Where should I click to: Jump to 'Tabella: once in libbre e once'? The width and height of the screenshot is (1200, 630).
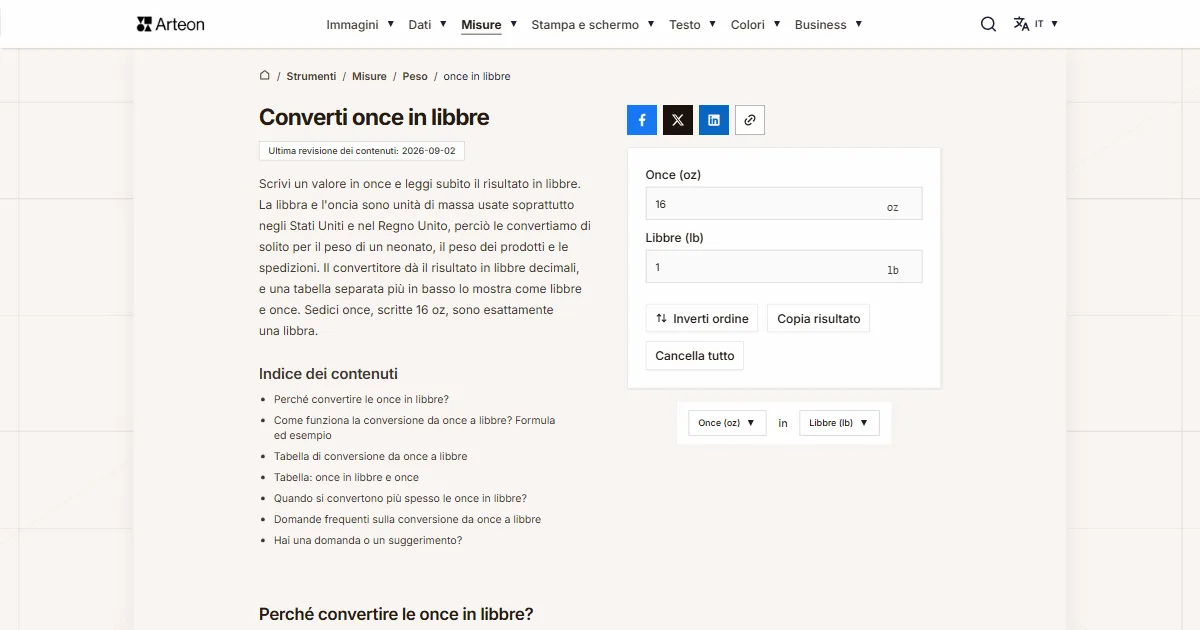pyautogui.click(x=346, y=477)
